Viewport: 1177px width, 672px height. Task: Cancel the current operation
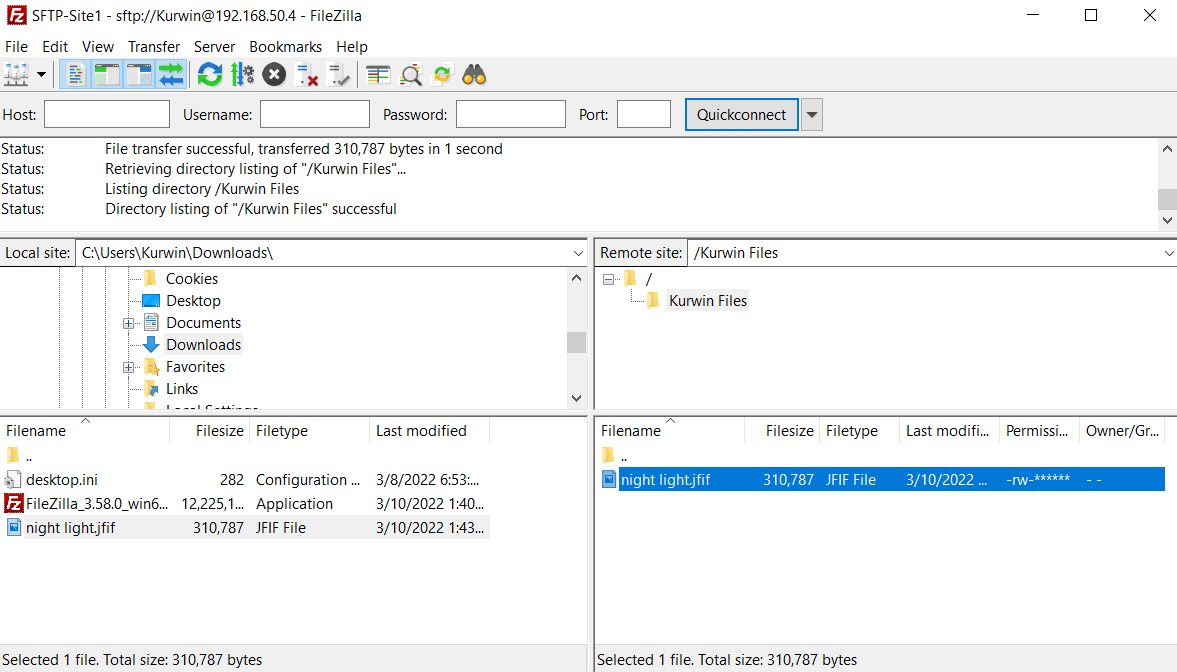pos(274,74)
